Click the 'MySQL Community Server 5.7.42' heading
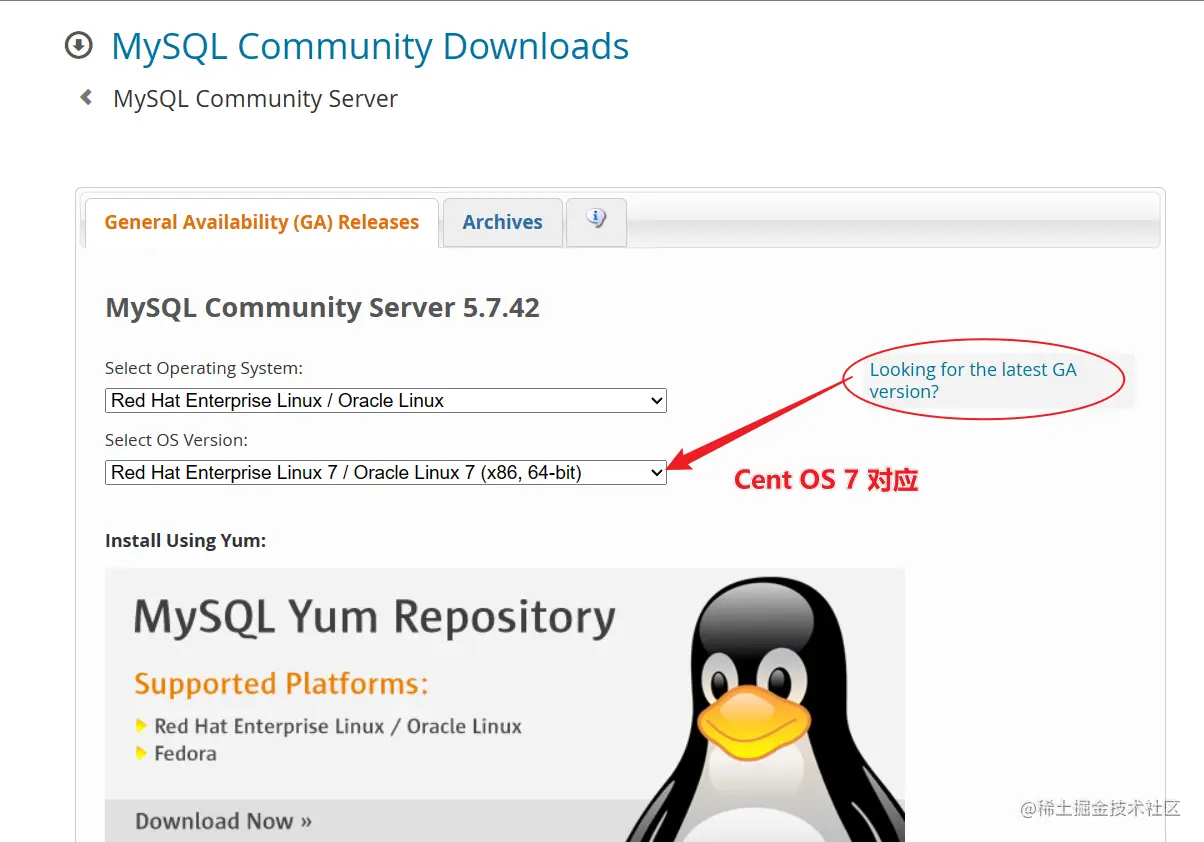The height and width of the screenshot is (842, 1204). click(322, 307)
